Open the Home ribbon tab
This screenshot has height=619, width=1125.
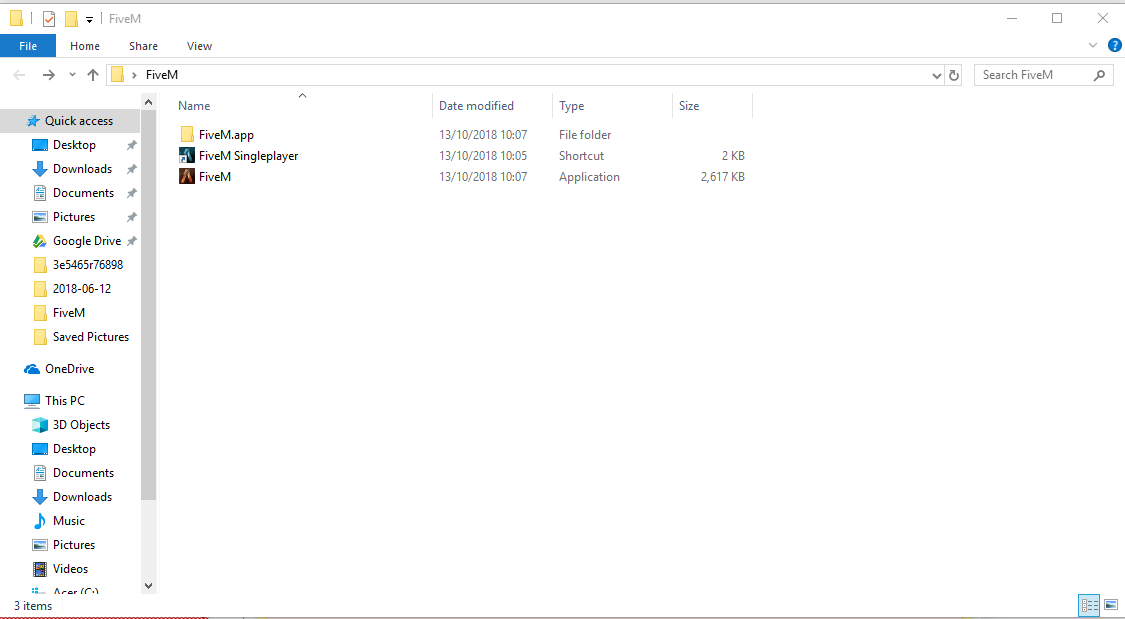coord(85,46)
